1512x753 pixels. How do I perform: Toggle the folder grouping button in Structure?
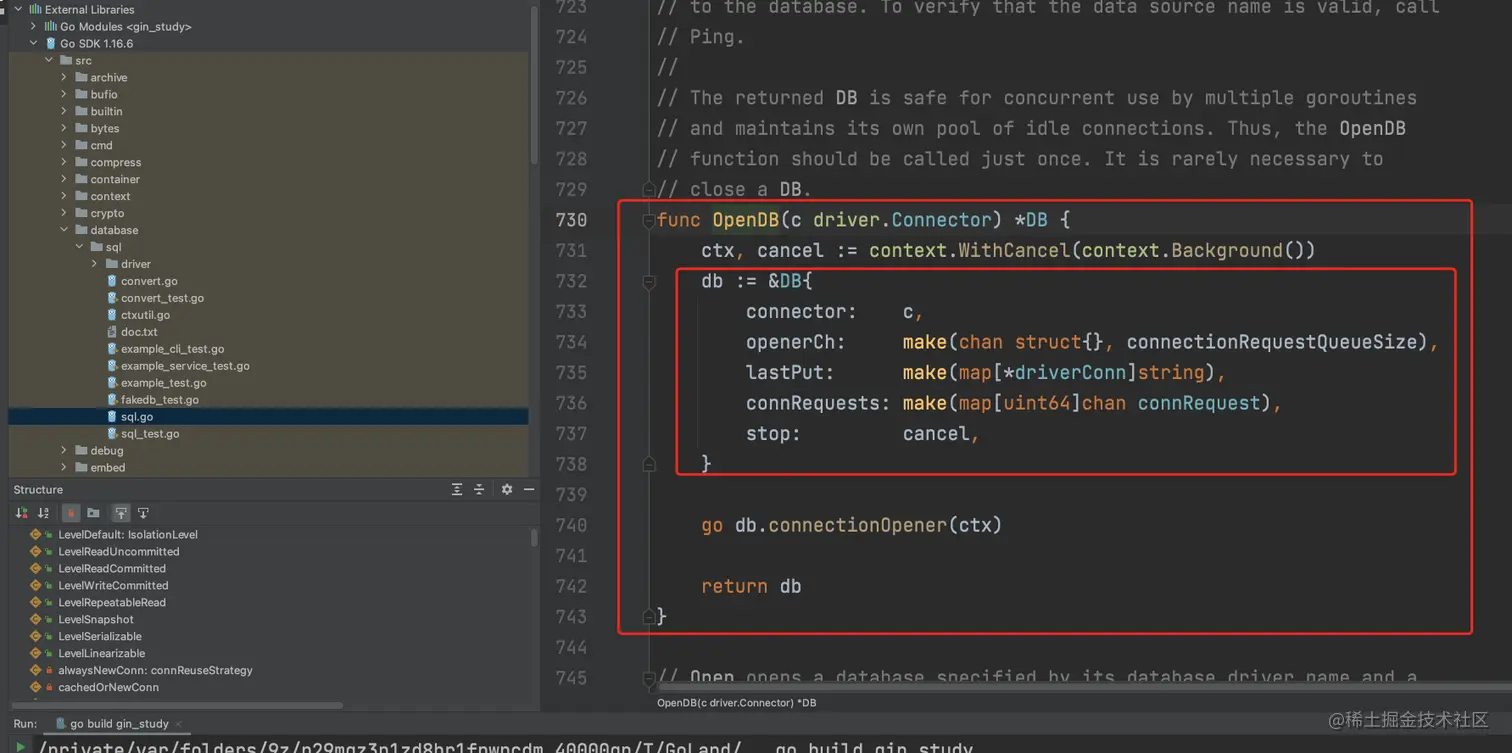tap(93, 513)
